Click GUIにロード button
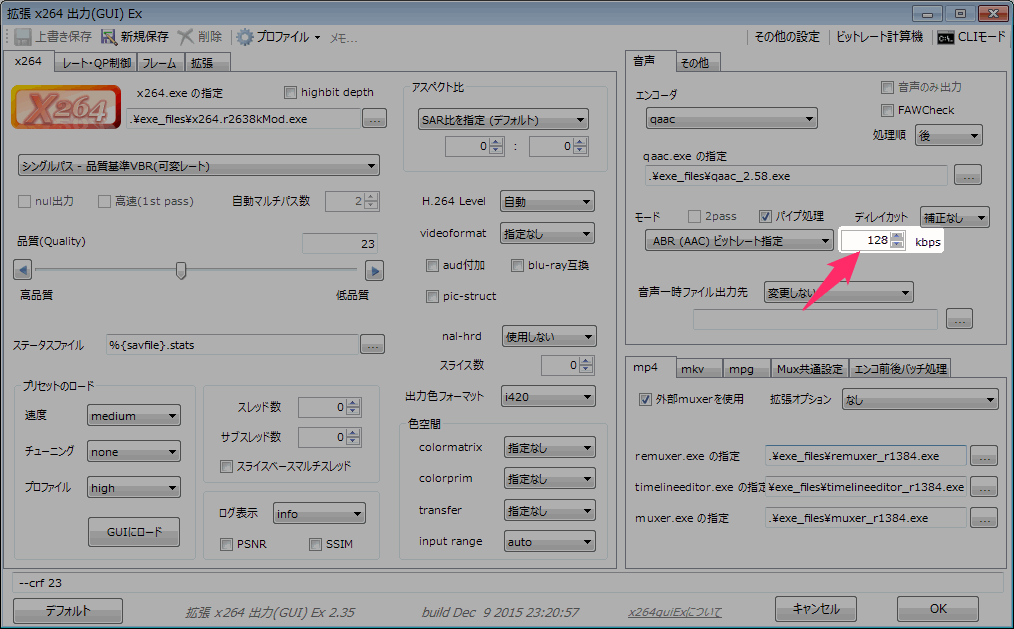Viewport: 1014px width, 629px height. pos(134,532)
